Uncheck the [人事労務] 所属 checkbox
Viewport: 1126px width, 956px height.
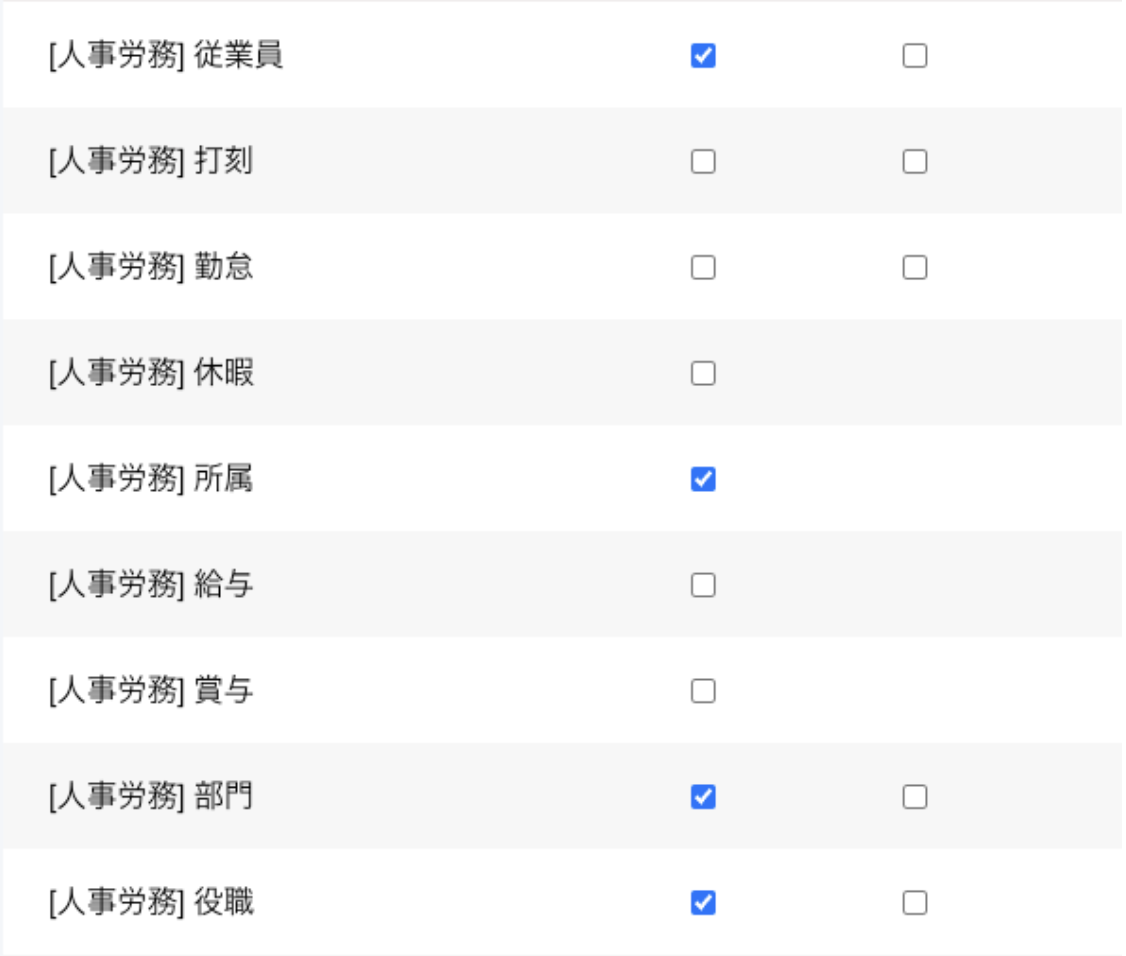click(x=703, y=480)
